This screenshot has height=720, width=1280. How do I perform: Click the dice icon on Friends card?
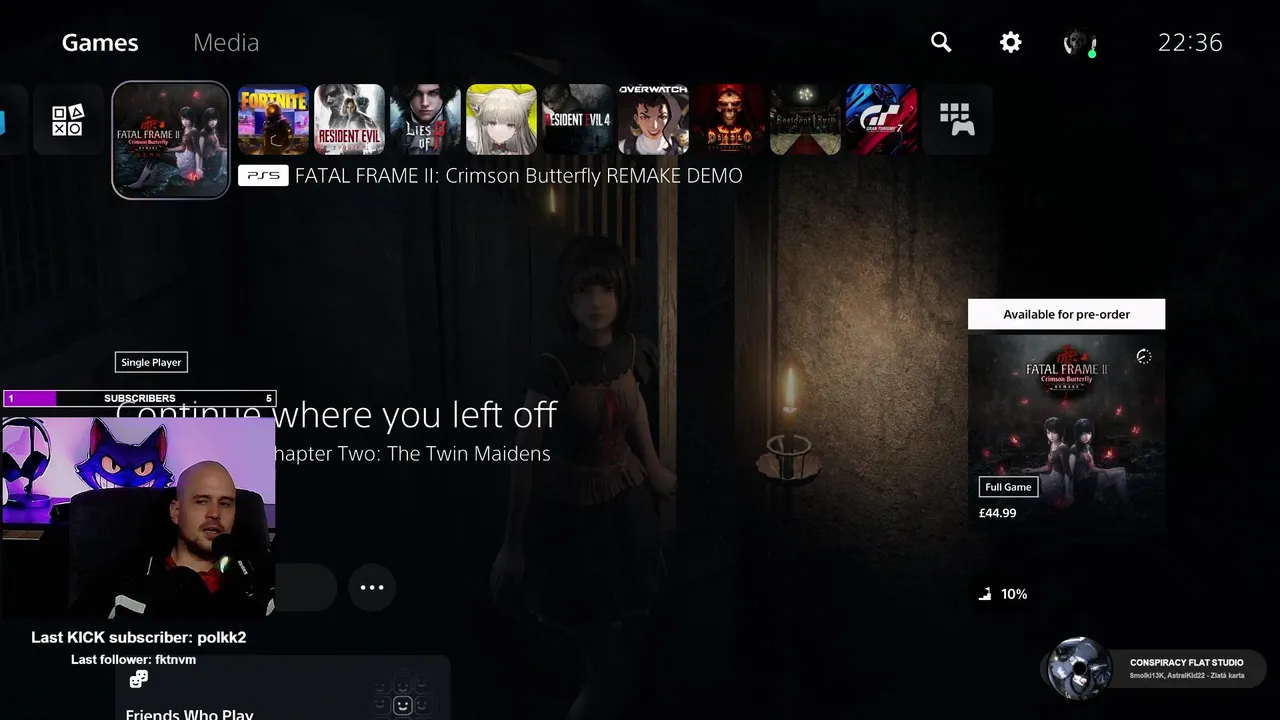tap(139, 680)
